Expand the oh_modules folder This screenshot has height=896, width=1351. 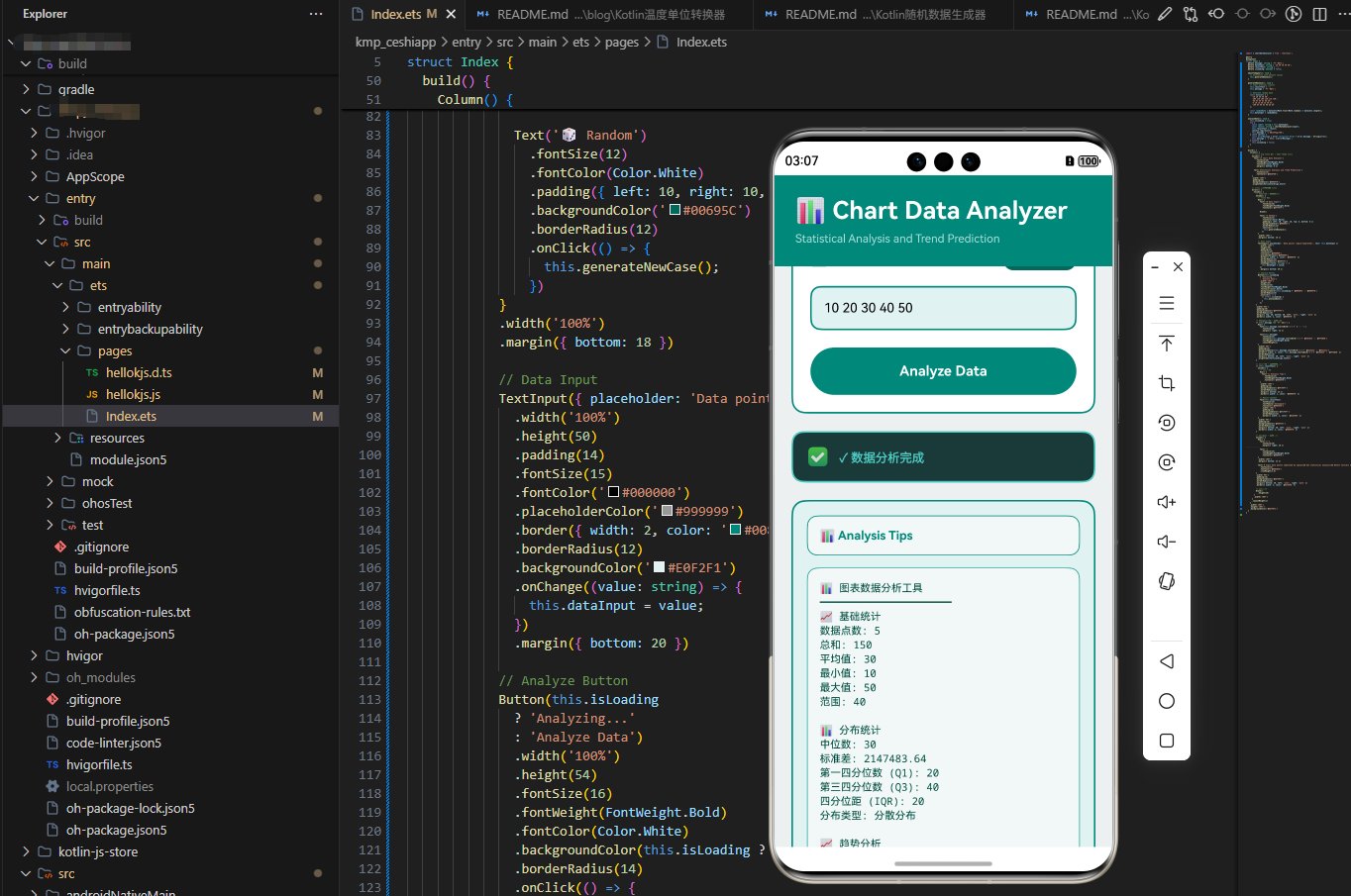coord(35,677)
